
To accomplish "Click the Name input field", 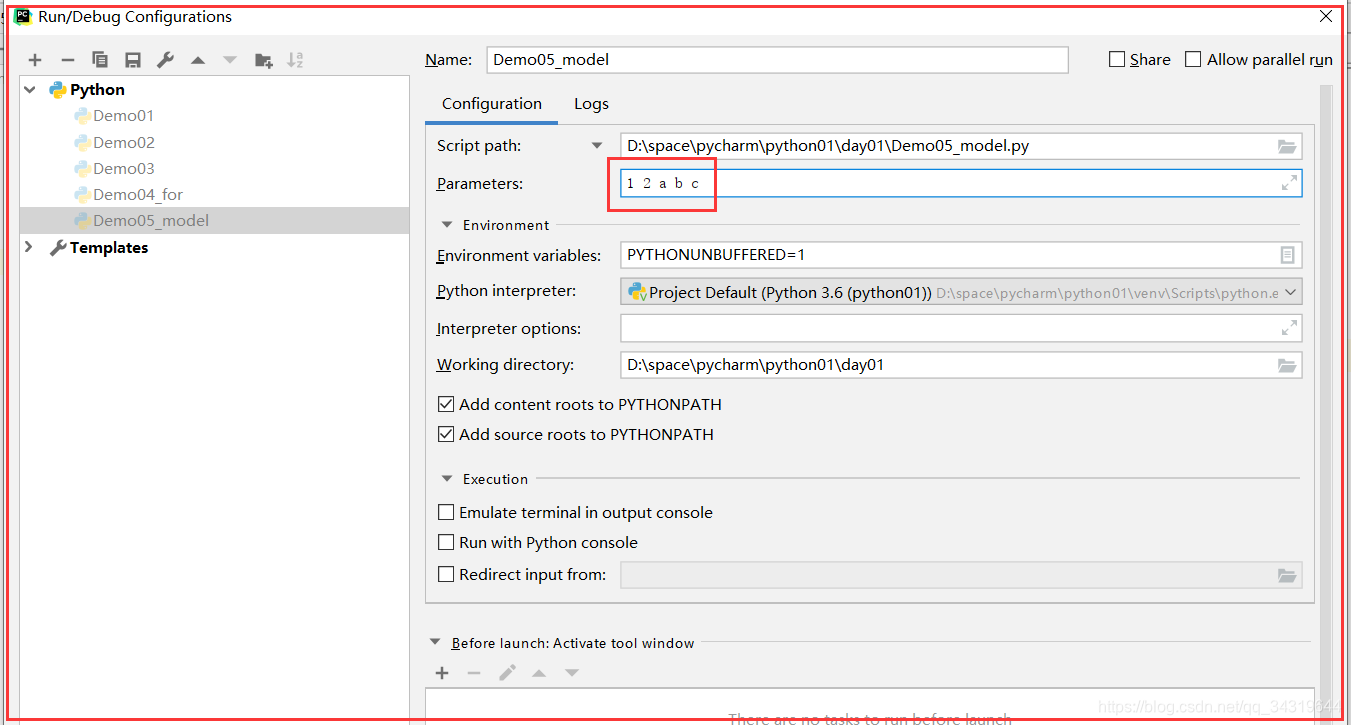I will [777, 60].
